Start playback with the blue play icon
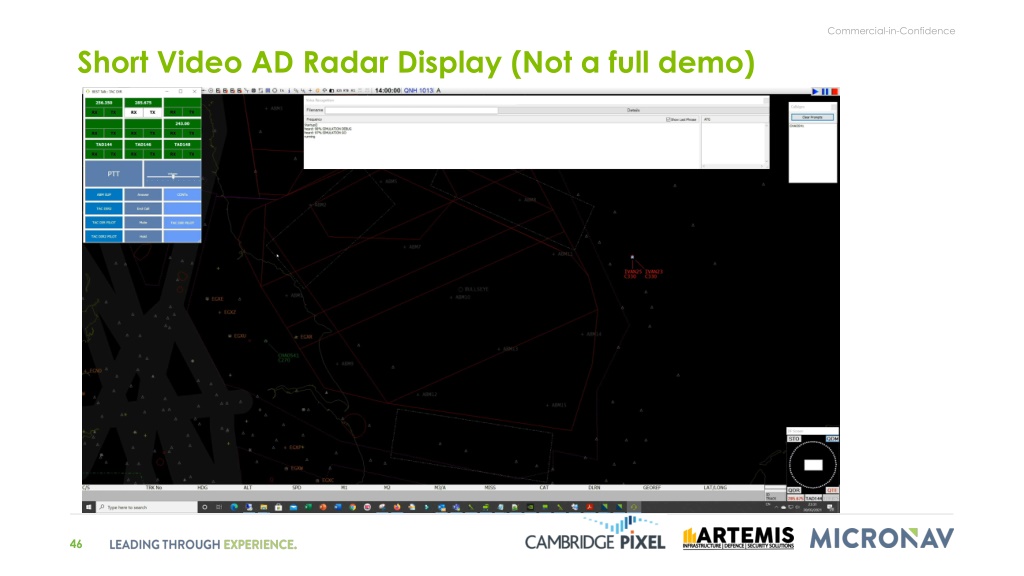The height and width of the screenshot is (576, 1024). click(x=815, y=91)
